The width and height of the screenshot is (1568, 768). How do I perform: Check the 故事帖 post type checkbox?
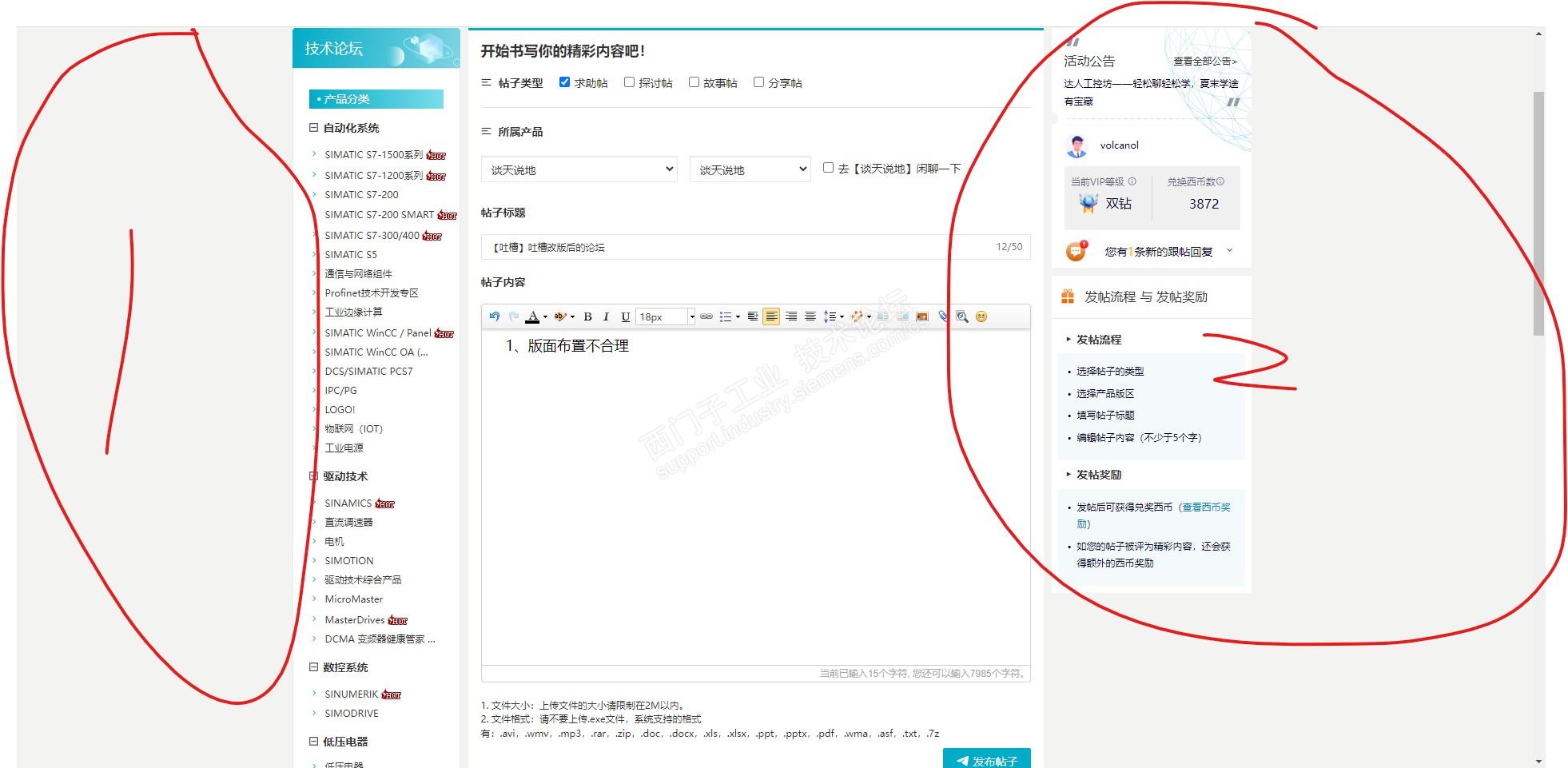point(694,82)
